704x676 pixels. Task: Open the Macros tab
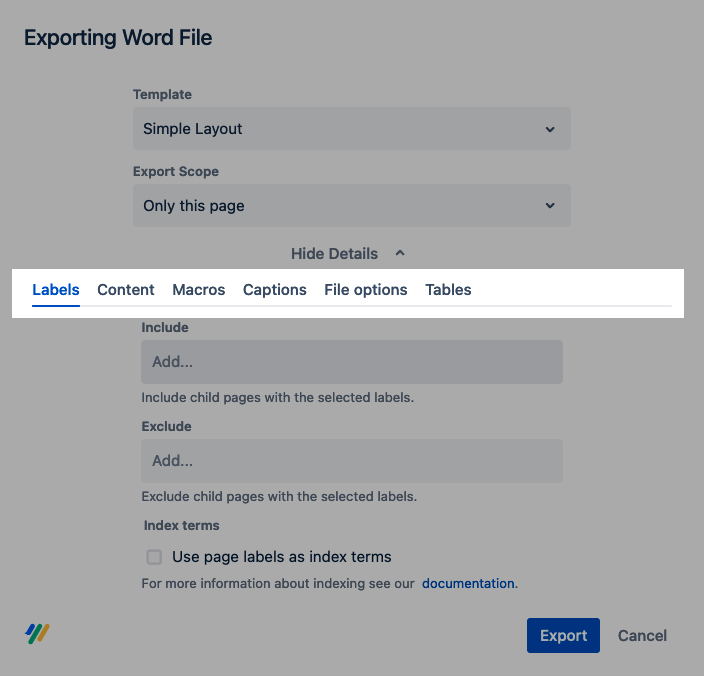(199, 290)
